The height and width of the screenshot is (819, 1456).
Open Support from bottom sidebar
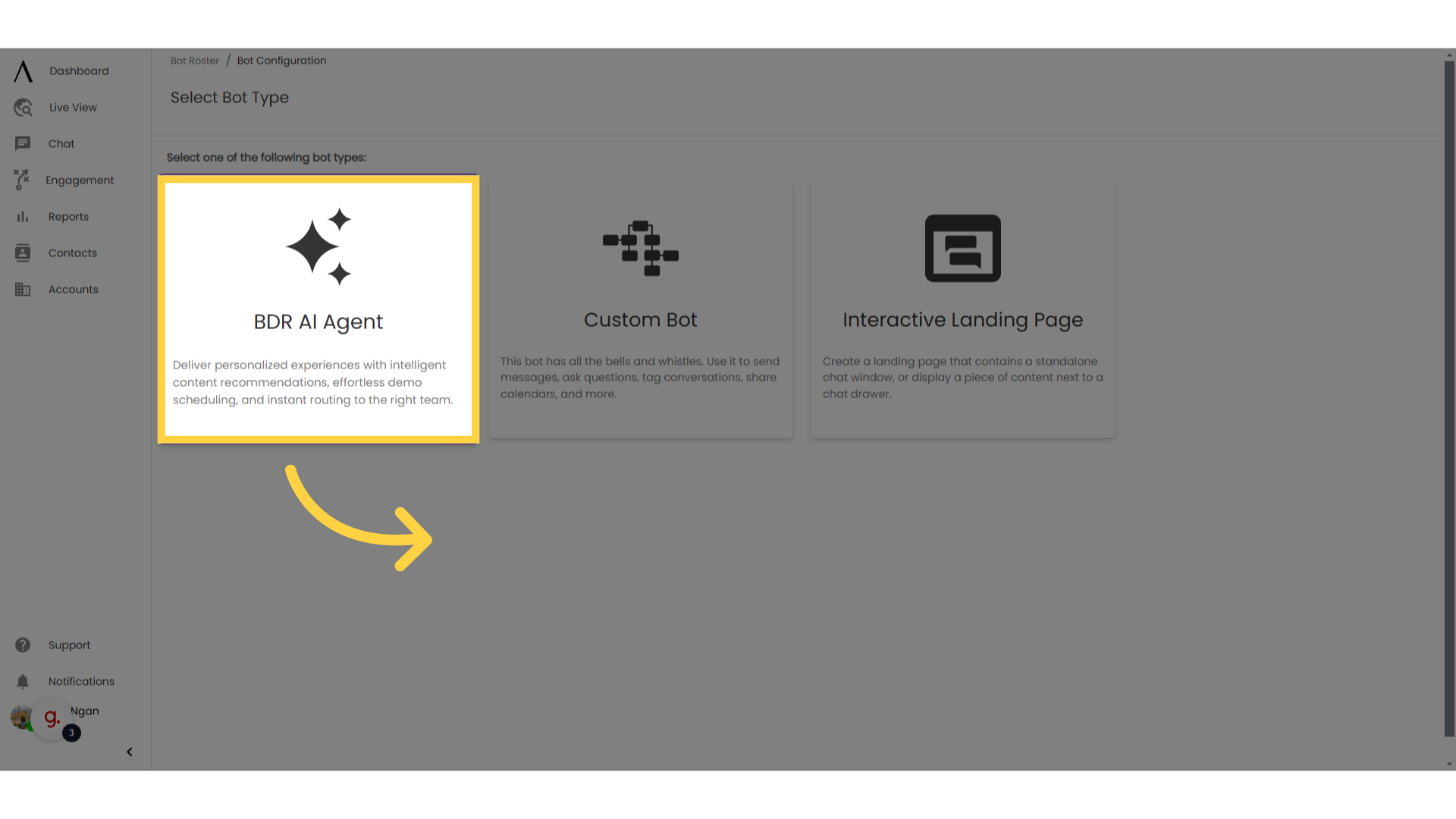pyautogui.click(x=69, y=645)
